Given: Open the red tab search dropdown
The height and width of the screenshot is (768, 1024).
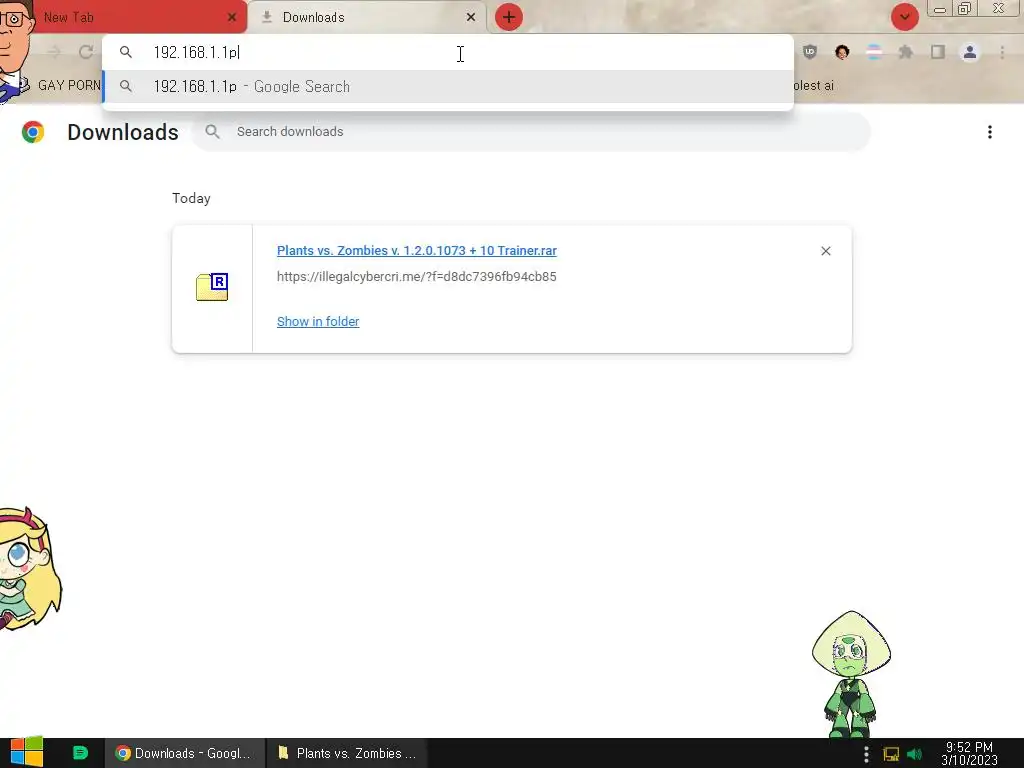Looking at the screenshot, I should pos(904,17).
